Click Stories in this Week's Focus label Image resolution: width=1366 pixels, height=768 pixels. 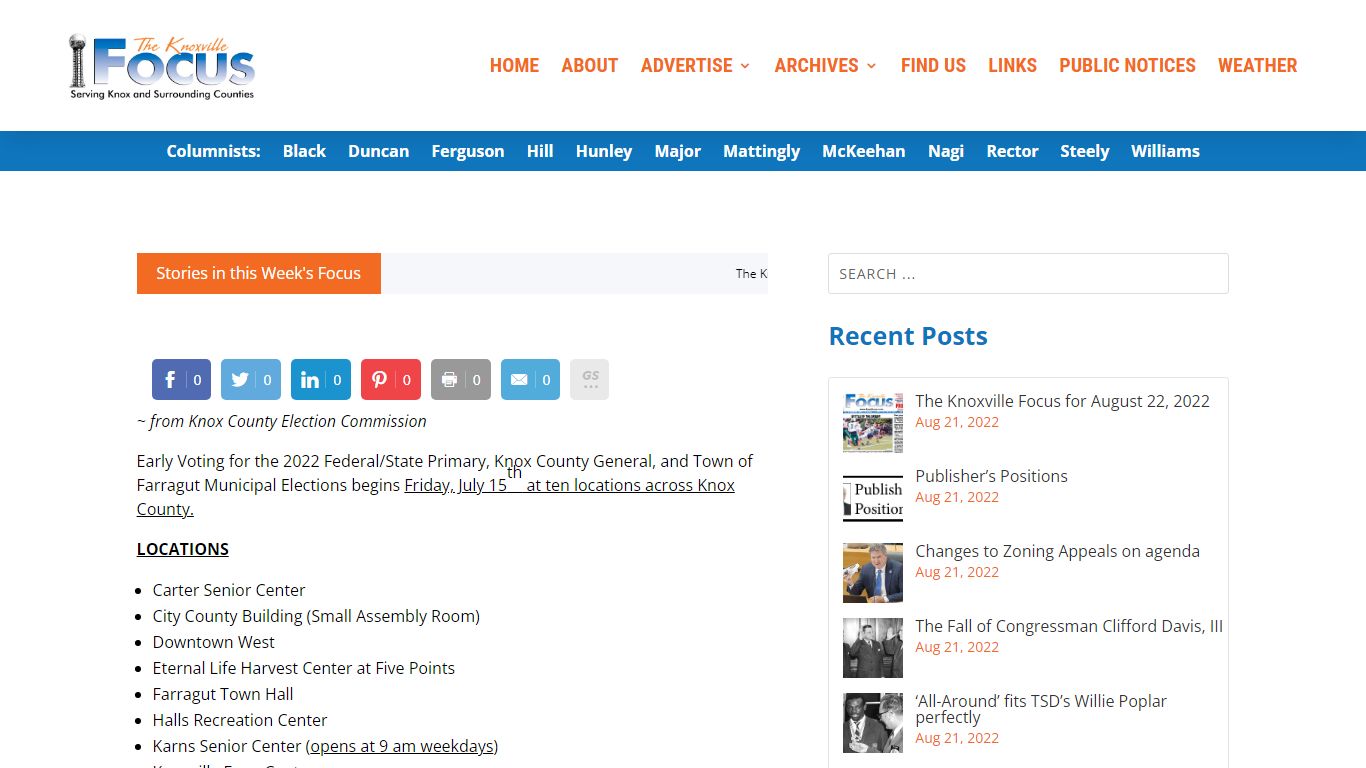click(259, 273)
